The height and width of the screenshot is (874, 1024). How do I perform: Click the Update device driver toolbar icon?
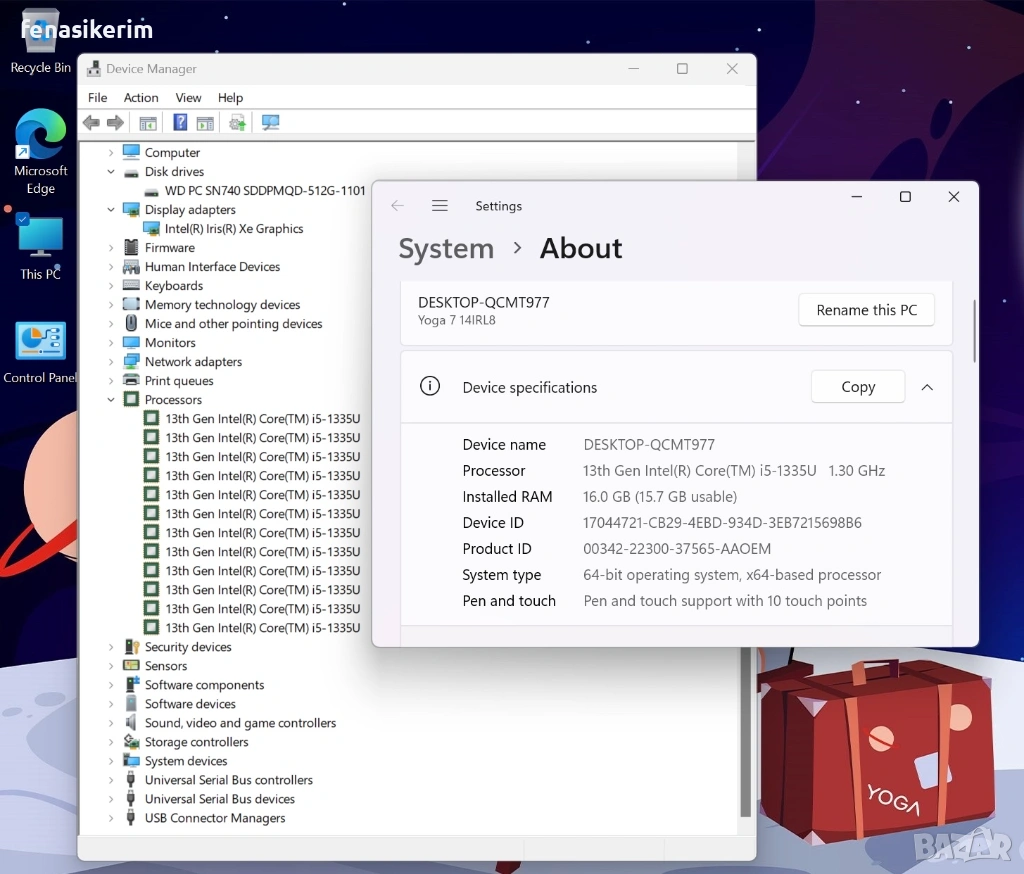tap(237, 123)
